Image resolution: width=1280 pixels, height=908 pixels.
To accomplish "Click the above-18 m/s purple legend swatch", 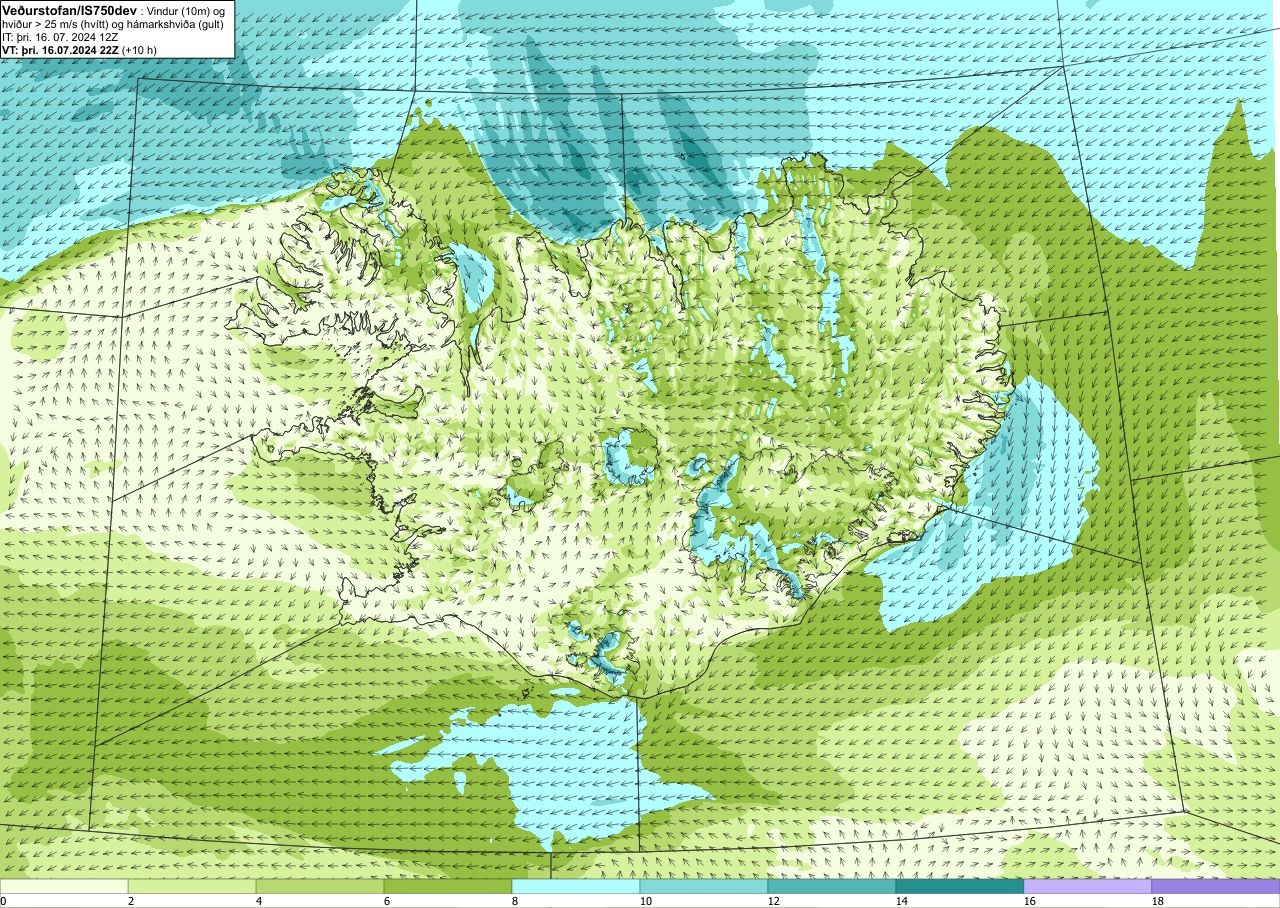I will click(1216, 886).
